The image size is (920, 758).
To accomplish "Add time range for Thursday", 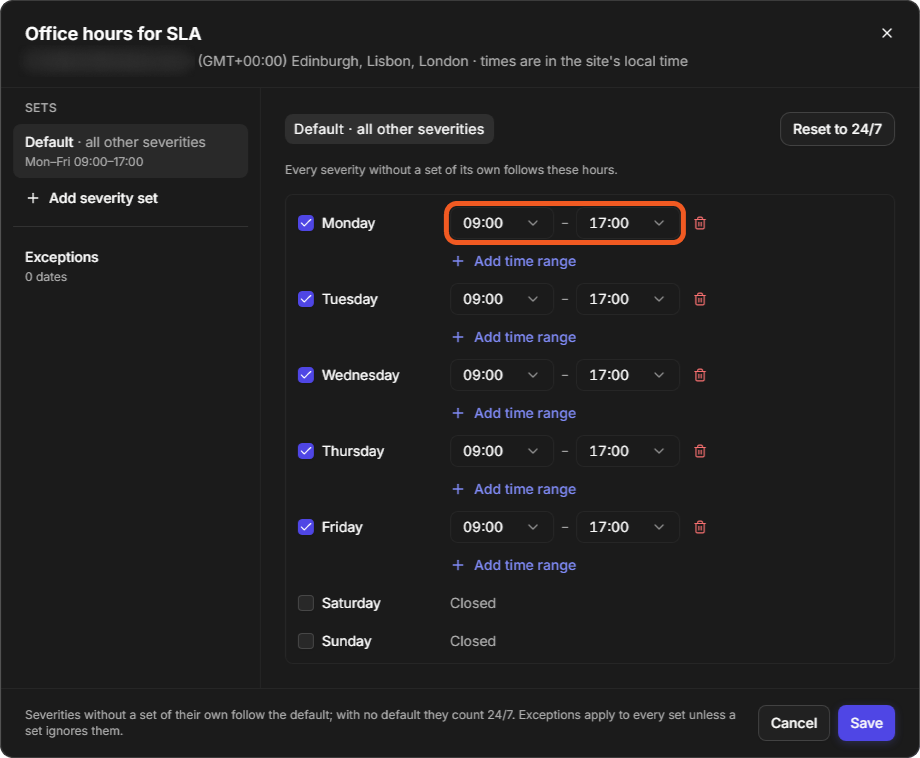I will click(x=514, y=489).
